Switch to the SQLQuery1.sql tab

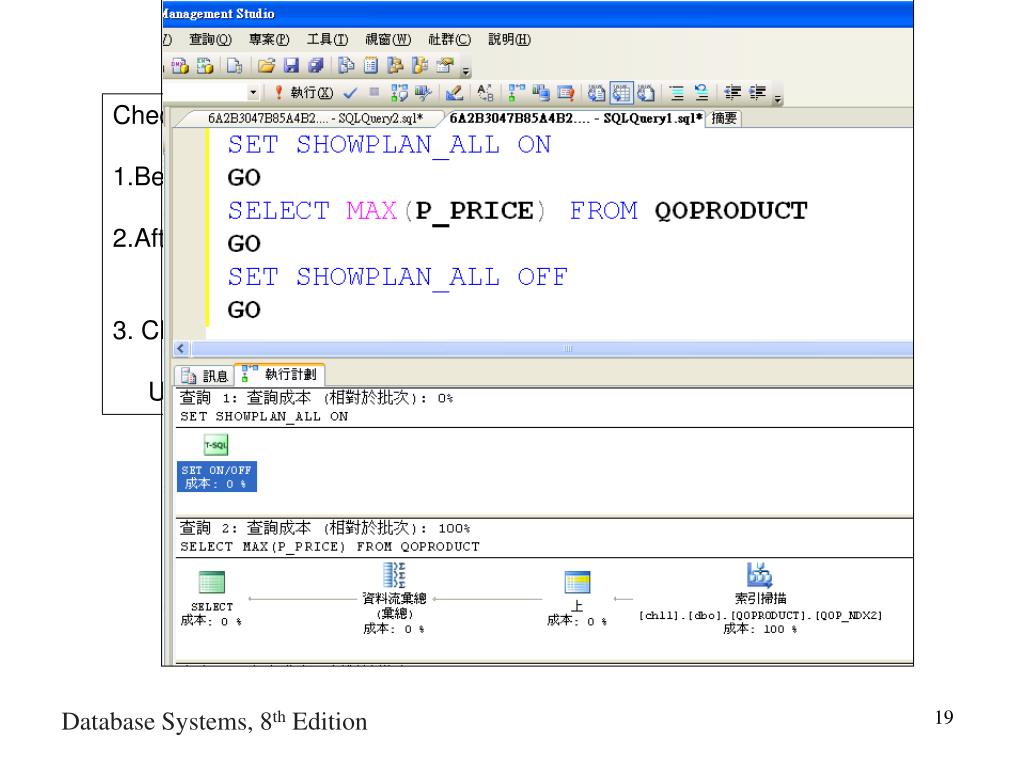(575, 118)
